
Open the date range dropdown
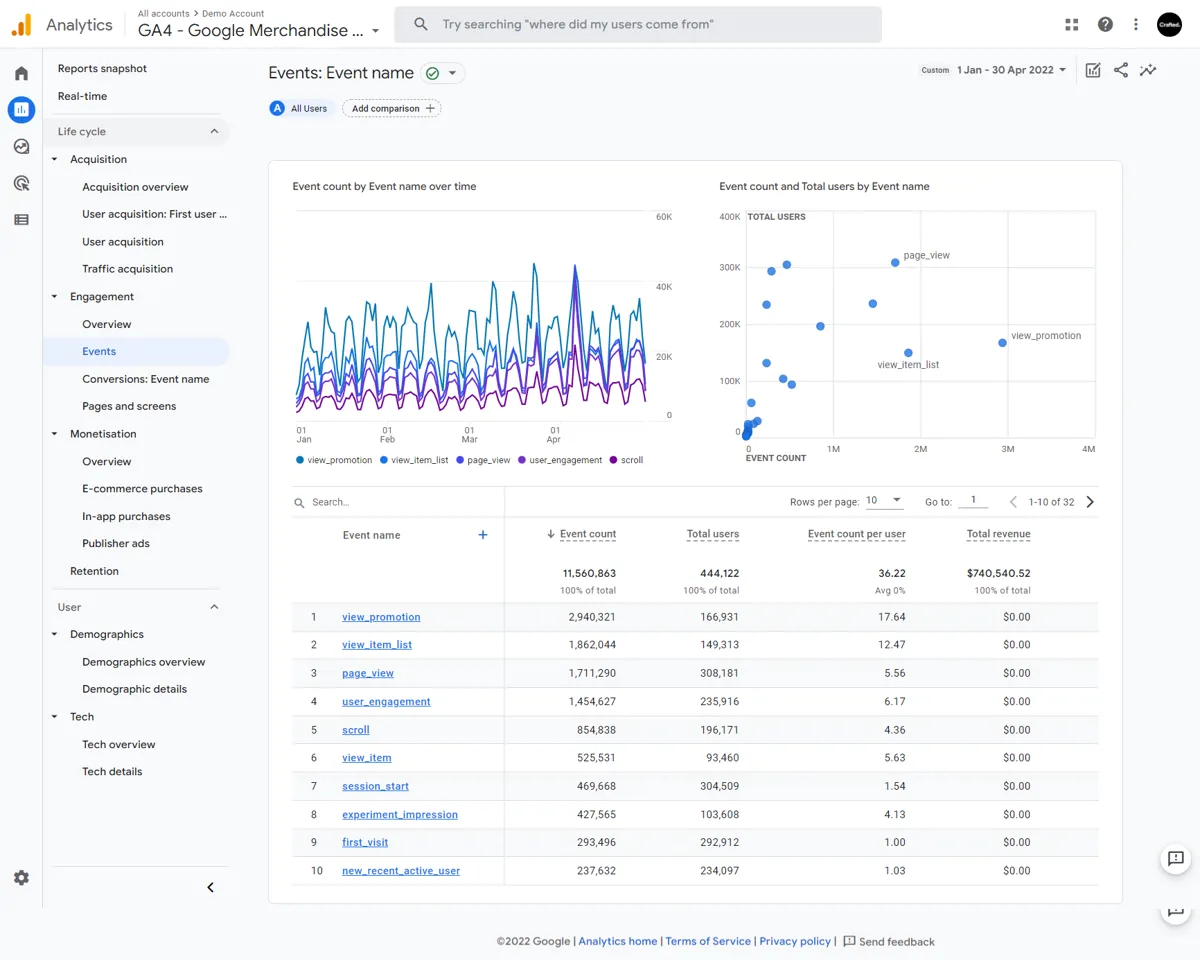[1011, 70]
